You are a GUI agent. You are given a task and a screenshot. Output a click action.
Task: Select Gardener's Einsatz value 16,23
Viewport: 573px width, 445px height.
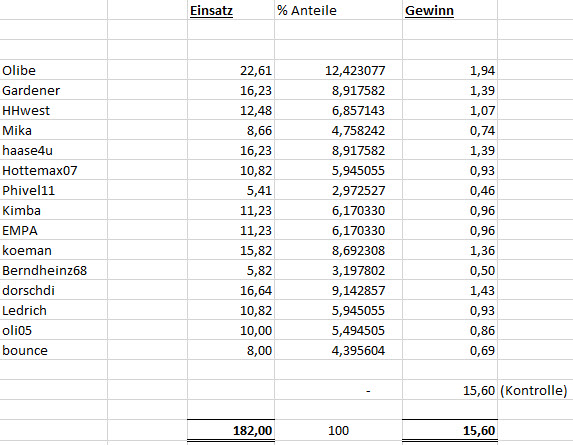[x=231, y=90]
